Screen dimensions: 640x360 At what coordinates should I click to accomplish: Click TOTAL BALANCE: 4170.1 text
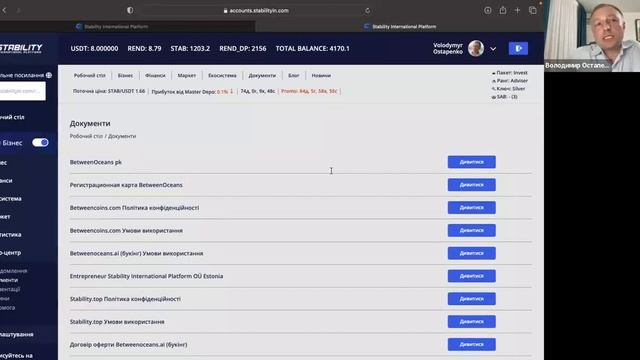pos(312,49)
